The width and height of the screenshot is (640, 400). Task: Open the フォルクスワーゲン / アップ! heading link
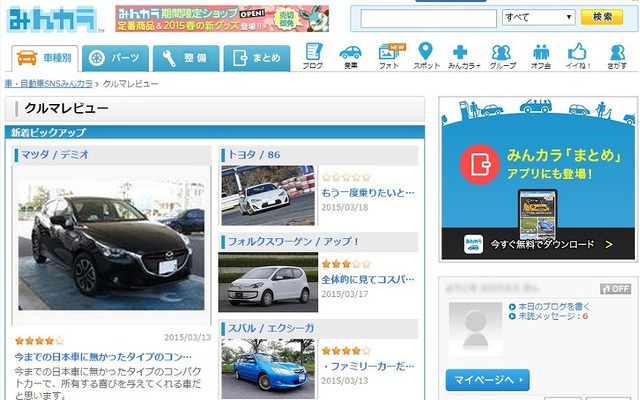(293, 242)
